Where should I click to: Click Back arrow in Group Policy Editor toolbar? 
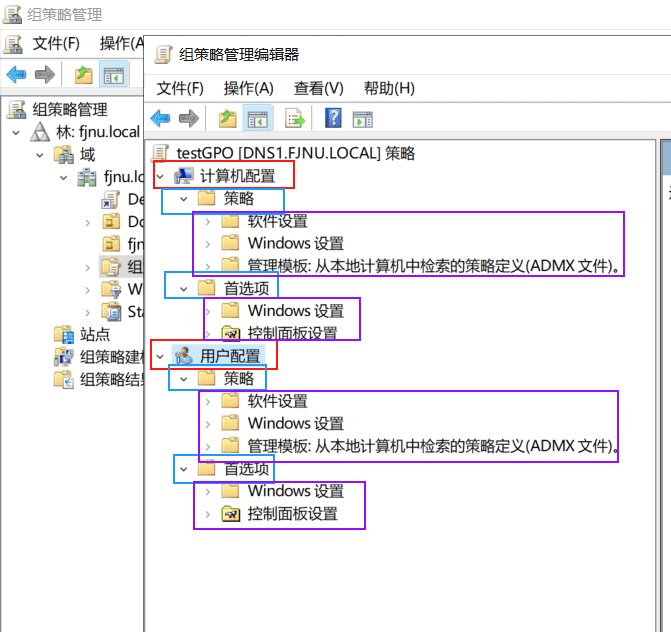(x=160, y=119)
